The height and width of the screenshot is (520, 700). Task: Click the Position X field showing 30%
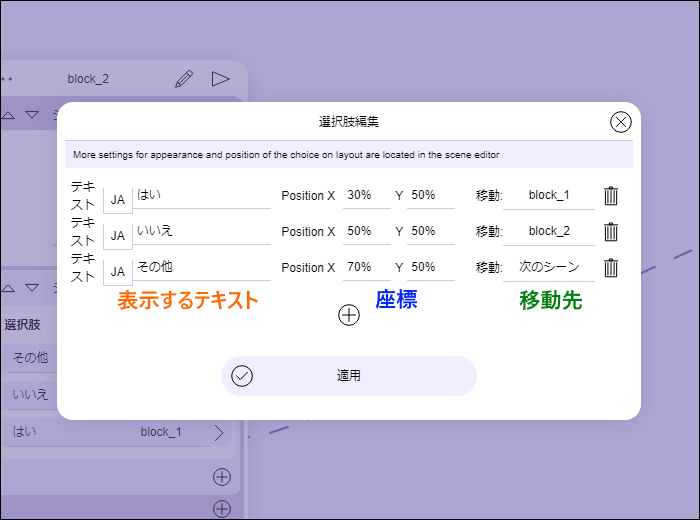[x=365, y=195]
